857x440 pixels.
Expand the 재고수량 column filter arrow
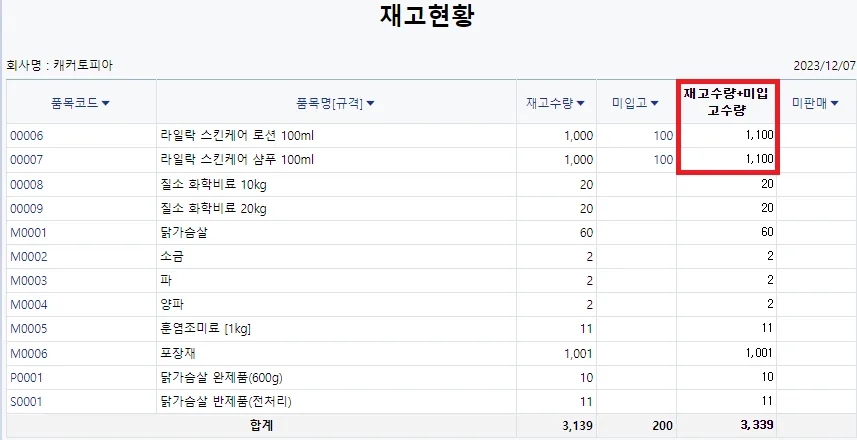point(580,103)
